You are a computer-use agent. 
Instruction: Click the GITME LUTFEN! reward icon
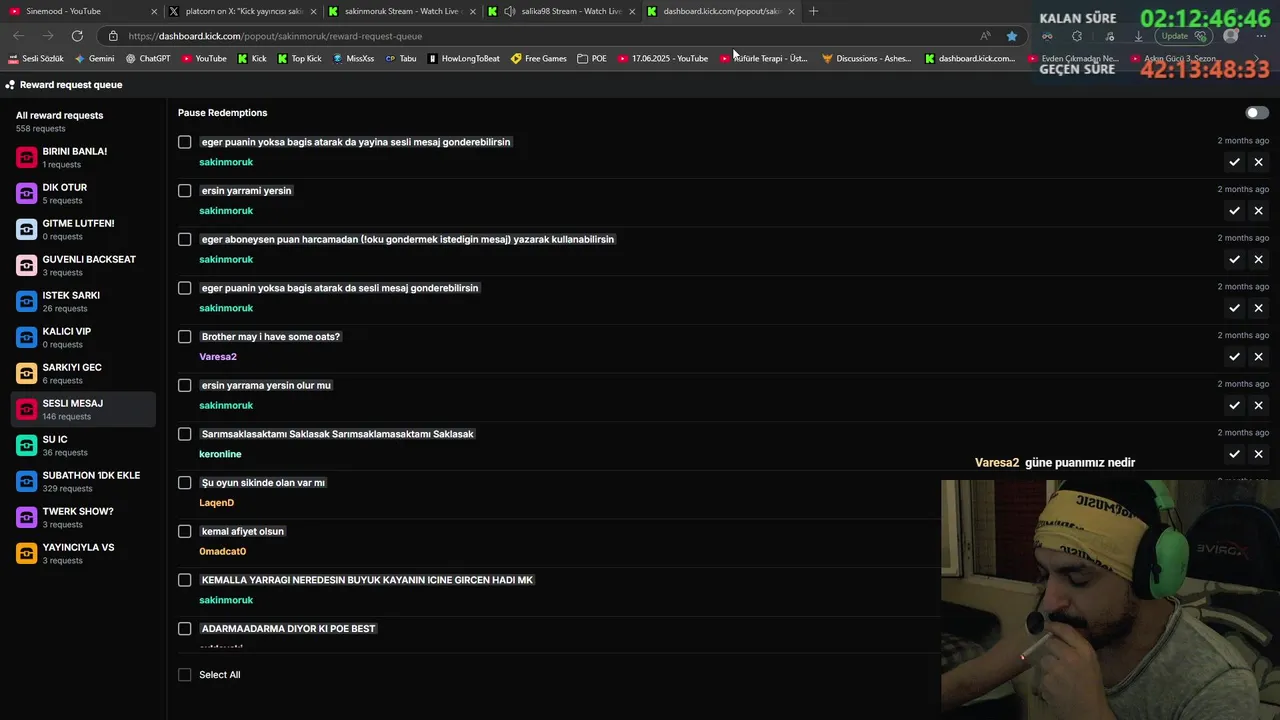26,229
